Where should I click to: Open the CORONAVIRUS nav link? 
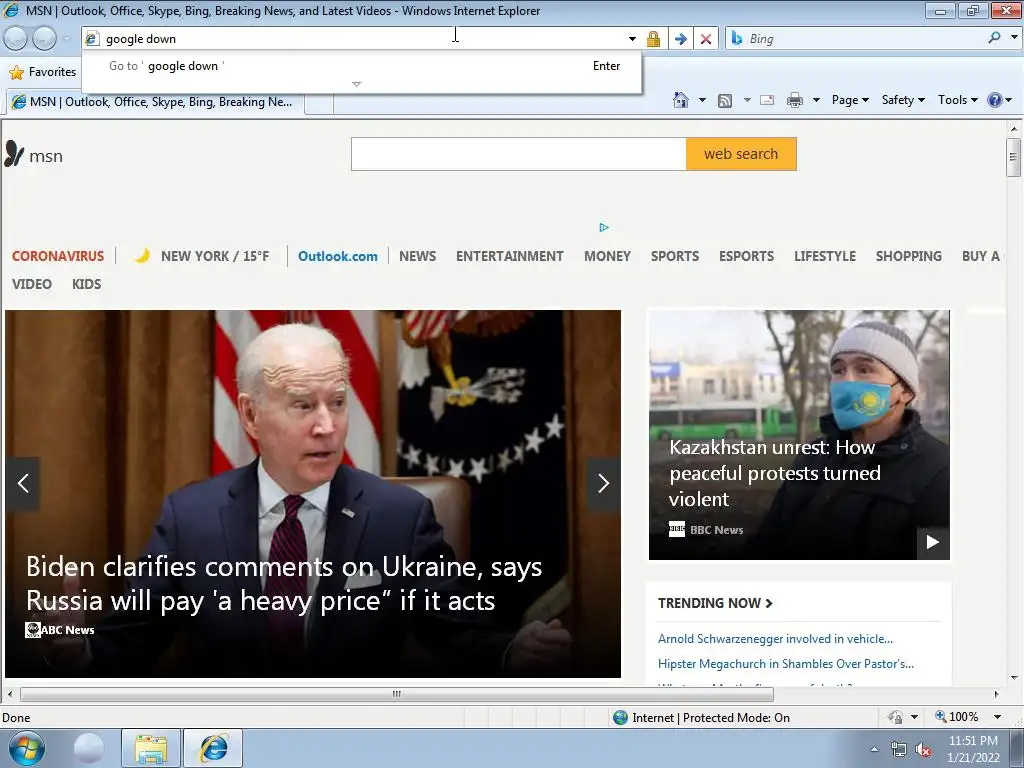[x=58, y=256]
